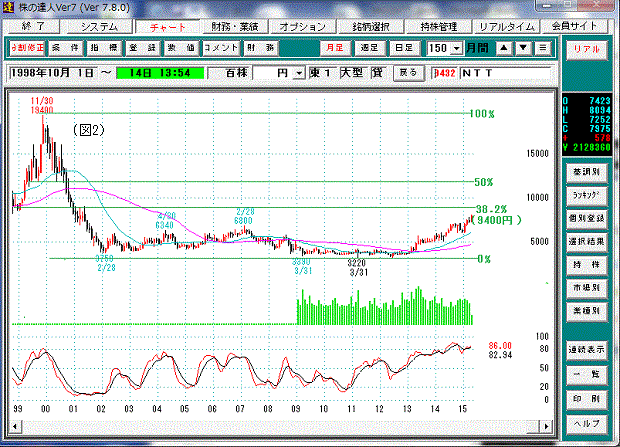Screen dimensions: 620x447
Task: Click the 登録 register button
Action: click(x=142, y=48)
